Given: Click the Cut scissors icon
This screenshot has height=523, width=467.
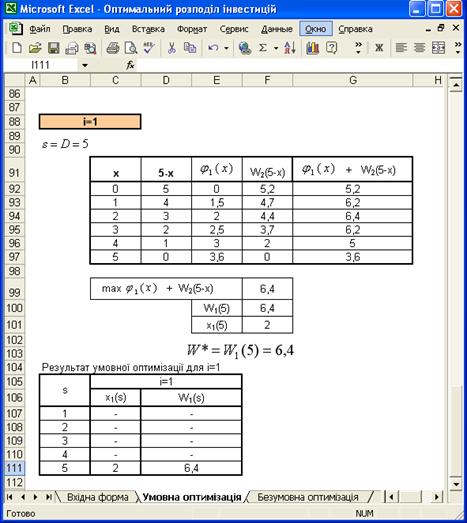Looking at the screenshot, I should click(x=171, y=48).
